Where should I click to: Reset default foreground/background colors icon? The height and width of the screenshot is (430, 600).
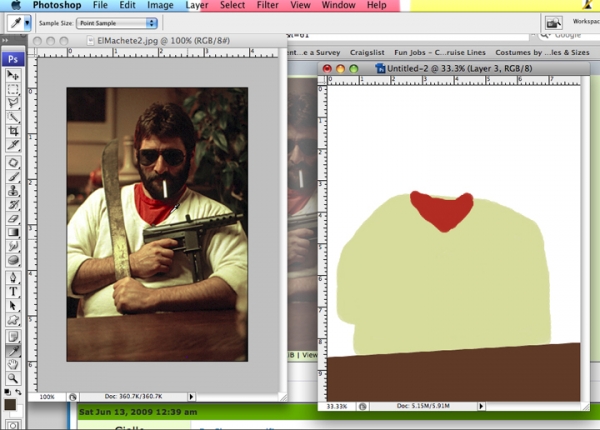click(x=7, y=392)
